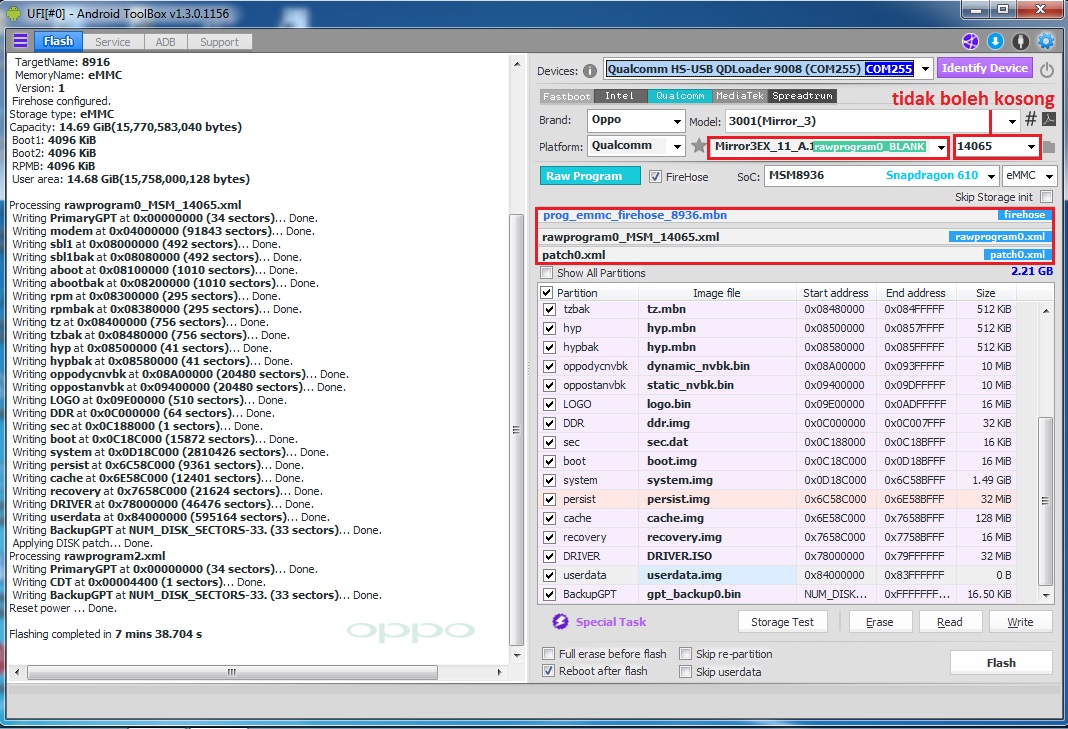Enable Skip re-partition checkbox
The width and height of the screenshot is (1068, 729).
(685, 653)
